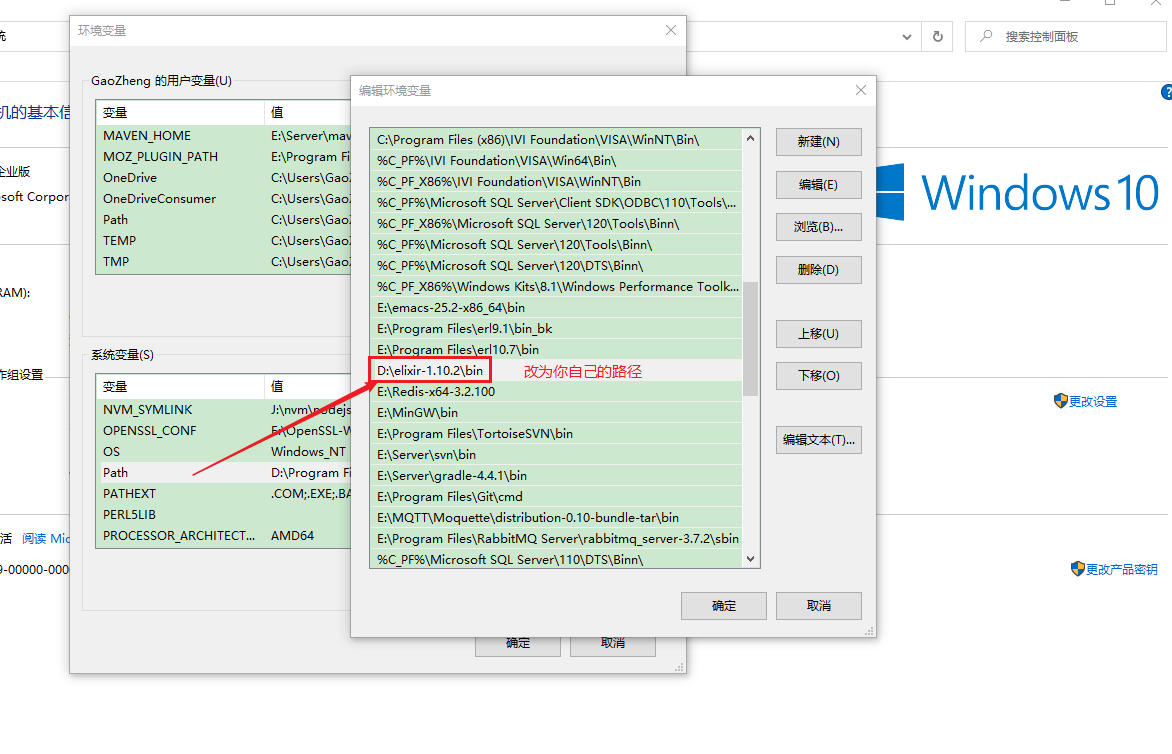Screen dimensions: 1172x754
Task: Select Windows Kits\8.1 Performance Toolkit entry
Action: point(556,287)
